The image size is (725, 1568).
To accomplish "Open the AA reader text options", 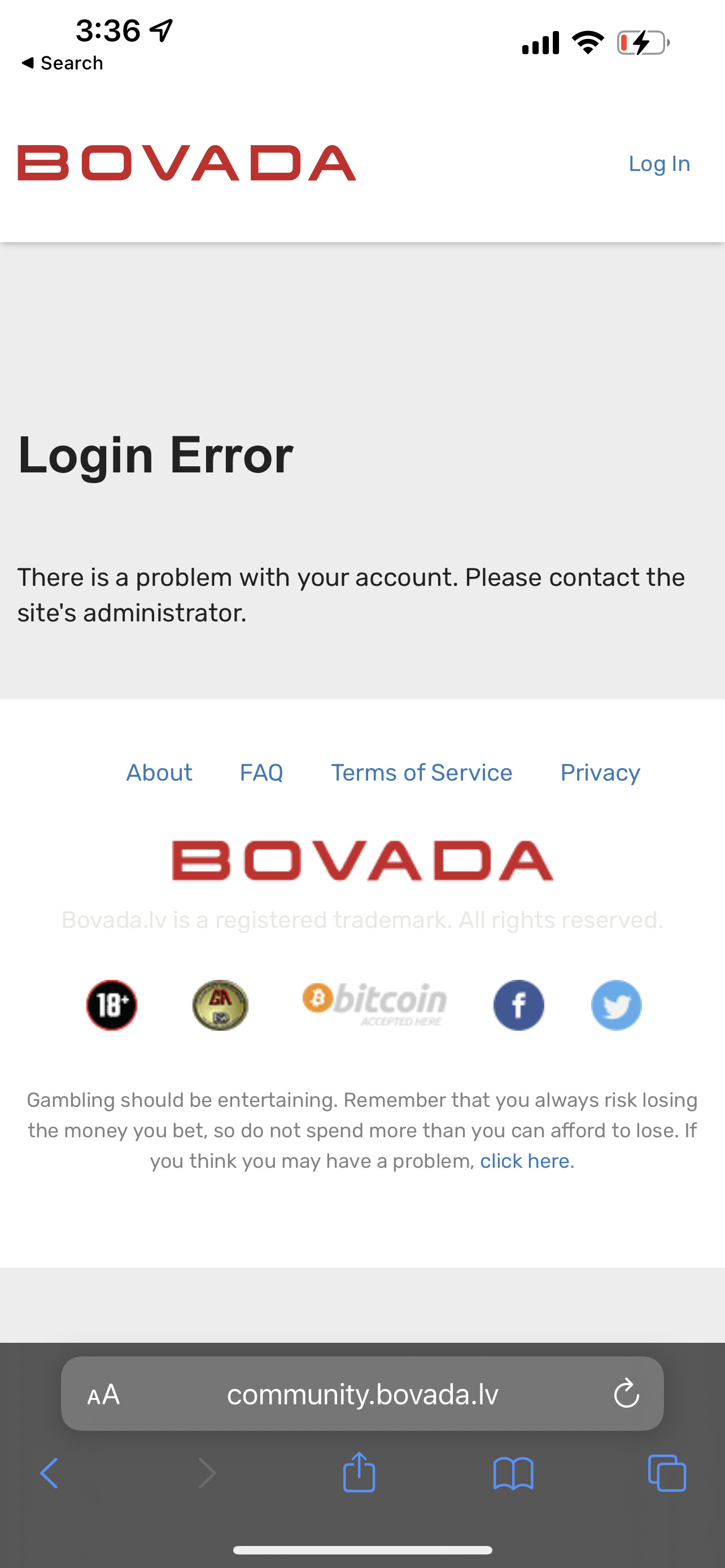I will 103,1394.
